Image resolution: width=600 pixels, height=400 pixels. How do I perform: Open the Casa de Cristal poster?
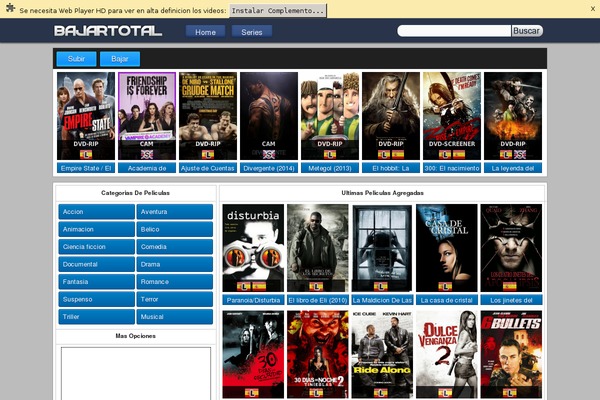(x=447, y=248)
